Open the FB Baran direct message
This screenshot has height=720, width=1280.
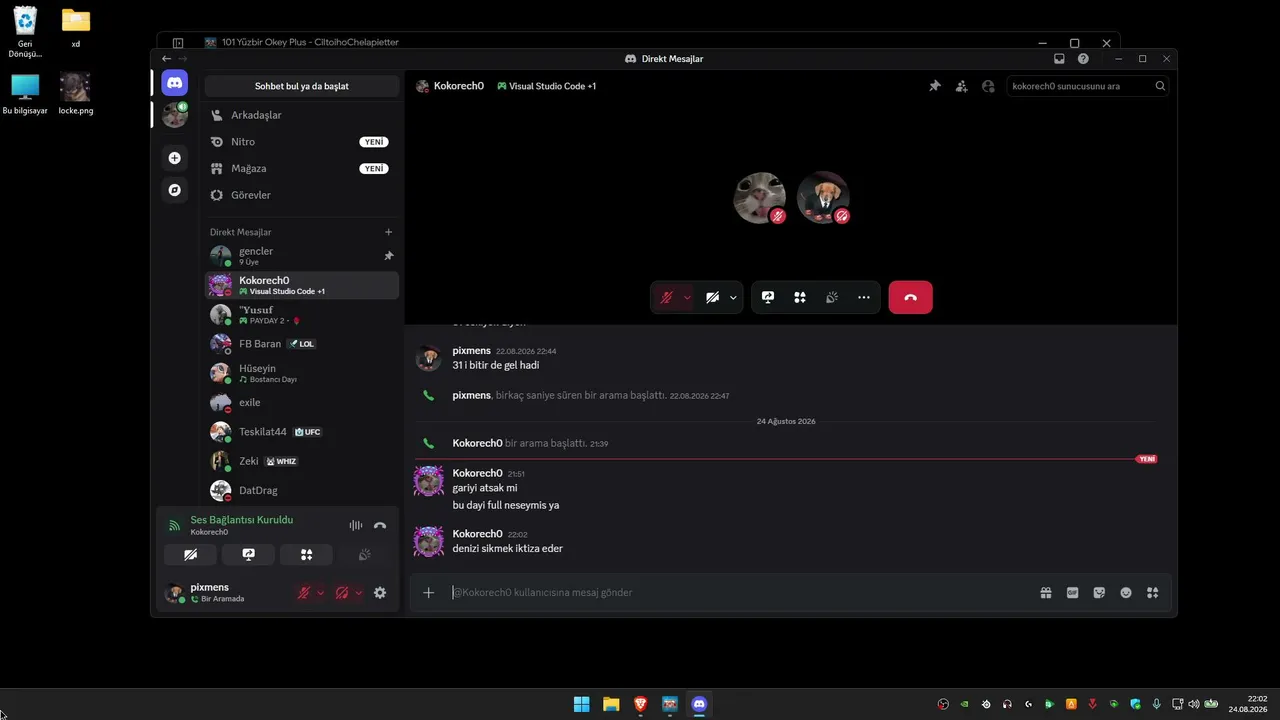(x=302, y=344)
